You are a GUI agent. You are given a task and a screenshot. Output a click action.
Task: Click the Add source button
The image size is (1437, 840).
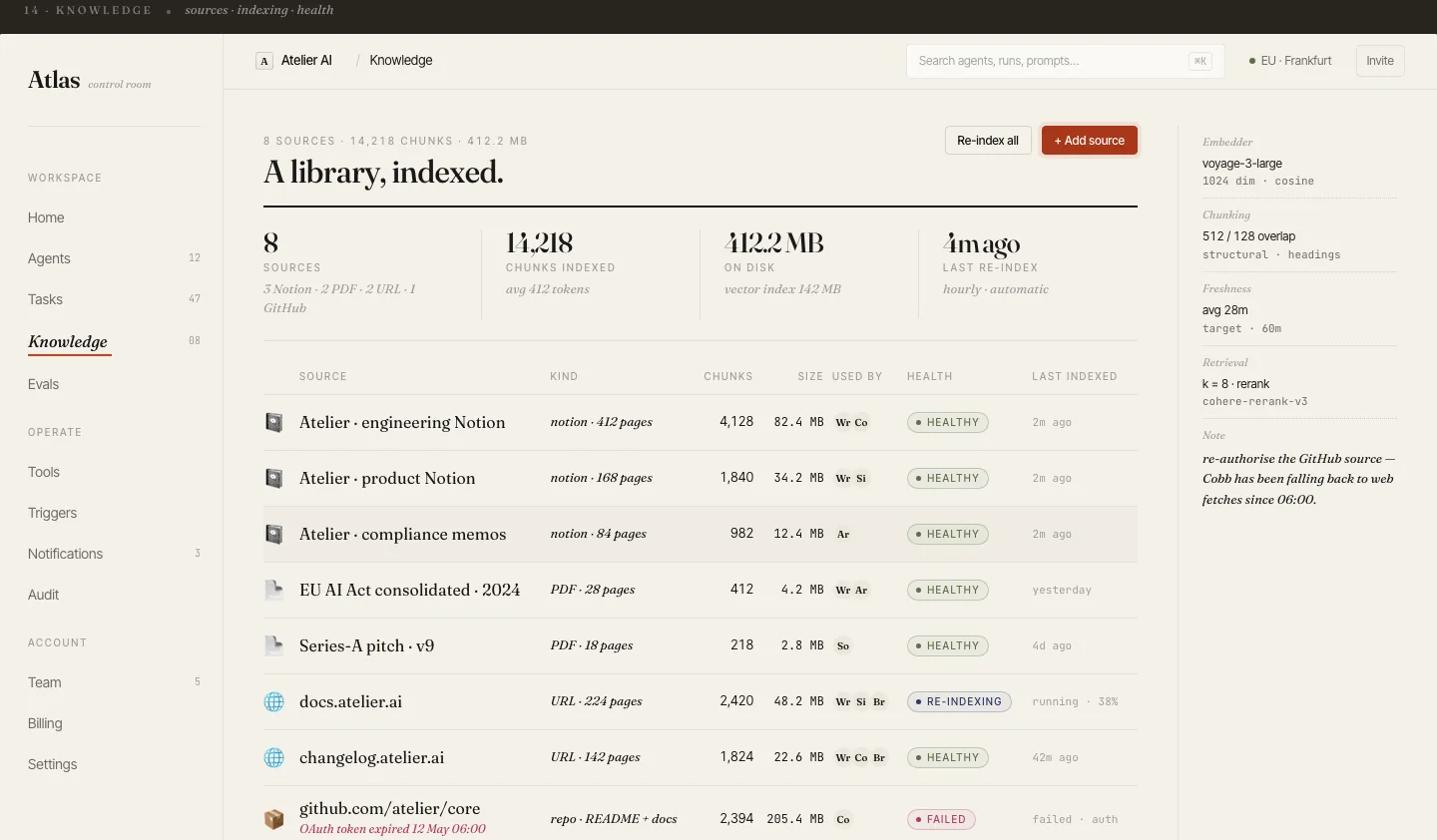pyautogui.click(x=1090, y=141)
